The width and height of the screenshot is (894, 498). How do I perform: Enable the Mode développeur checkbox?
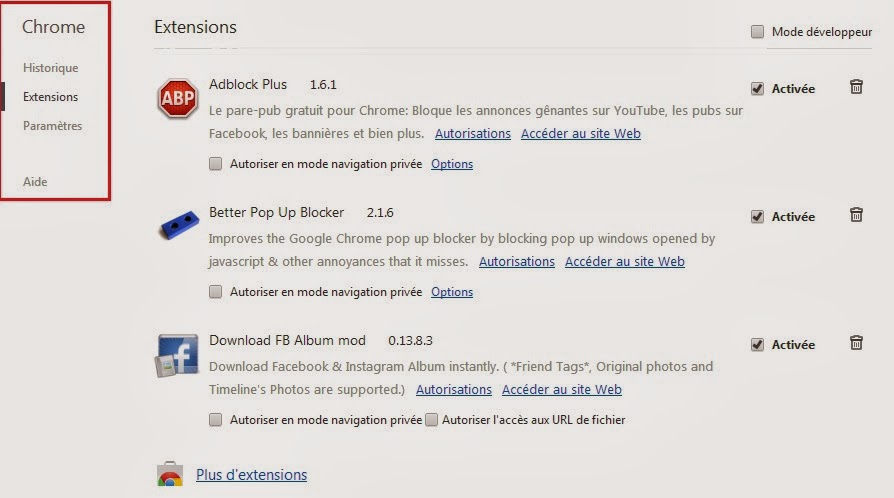pyautogui.click(x=758, y=32)
